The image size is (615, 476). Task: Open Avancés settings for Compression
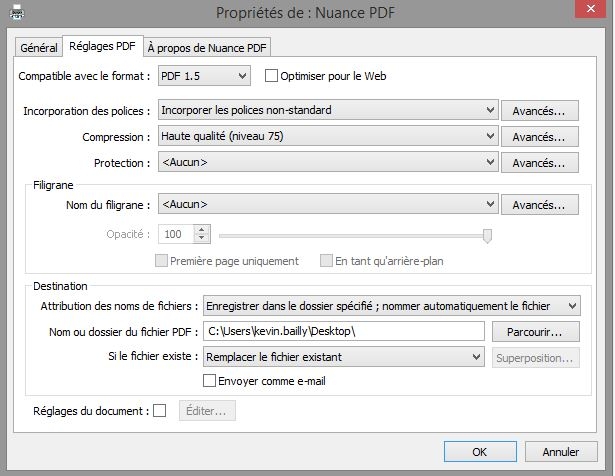[539, 137]
